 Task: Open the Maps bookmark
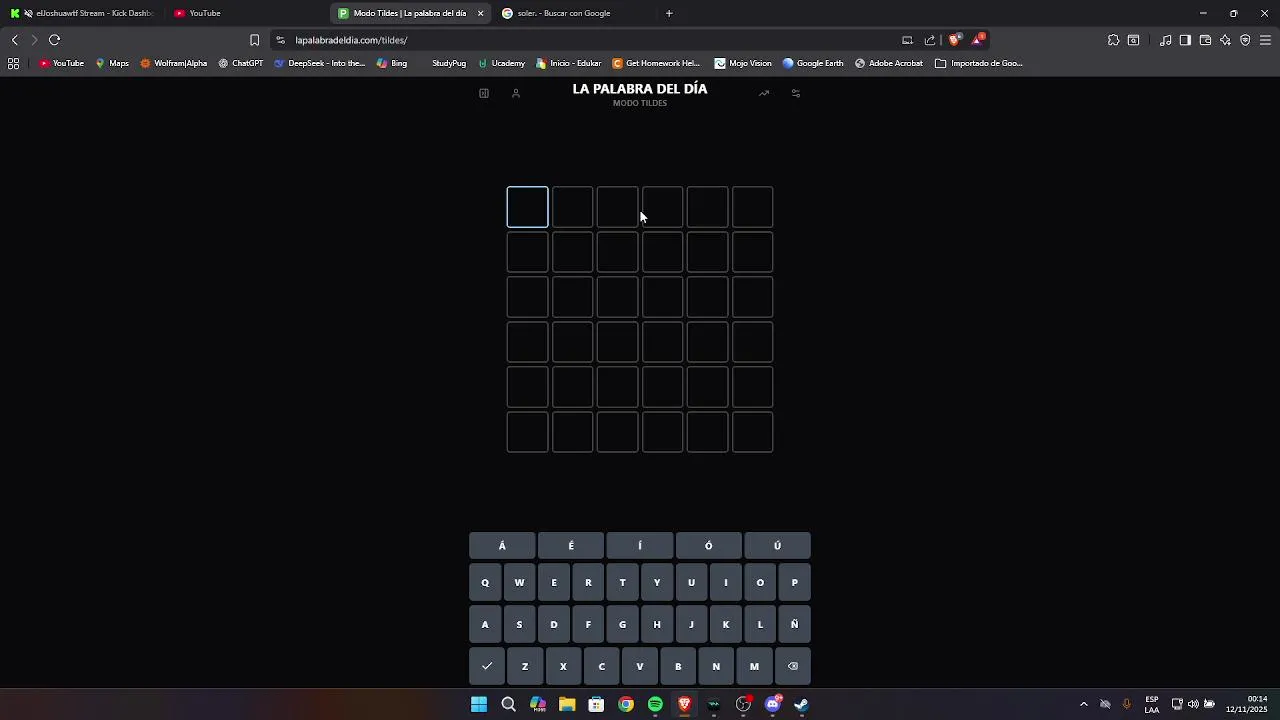(x=112, y=63)
